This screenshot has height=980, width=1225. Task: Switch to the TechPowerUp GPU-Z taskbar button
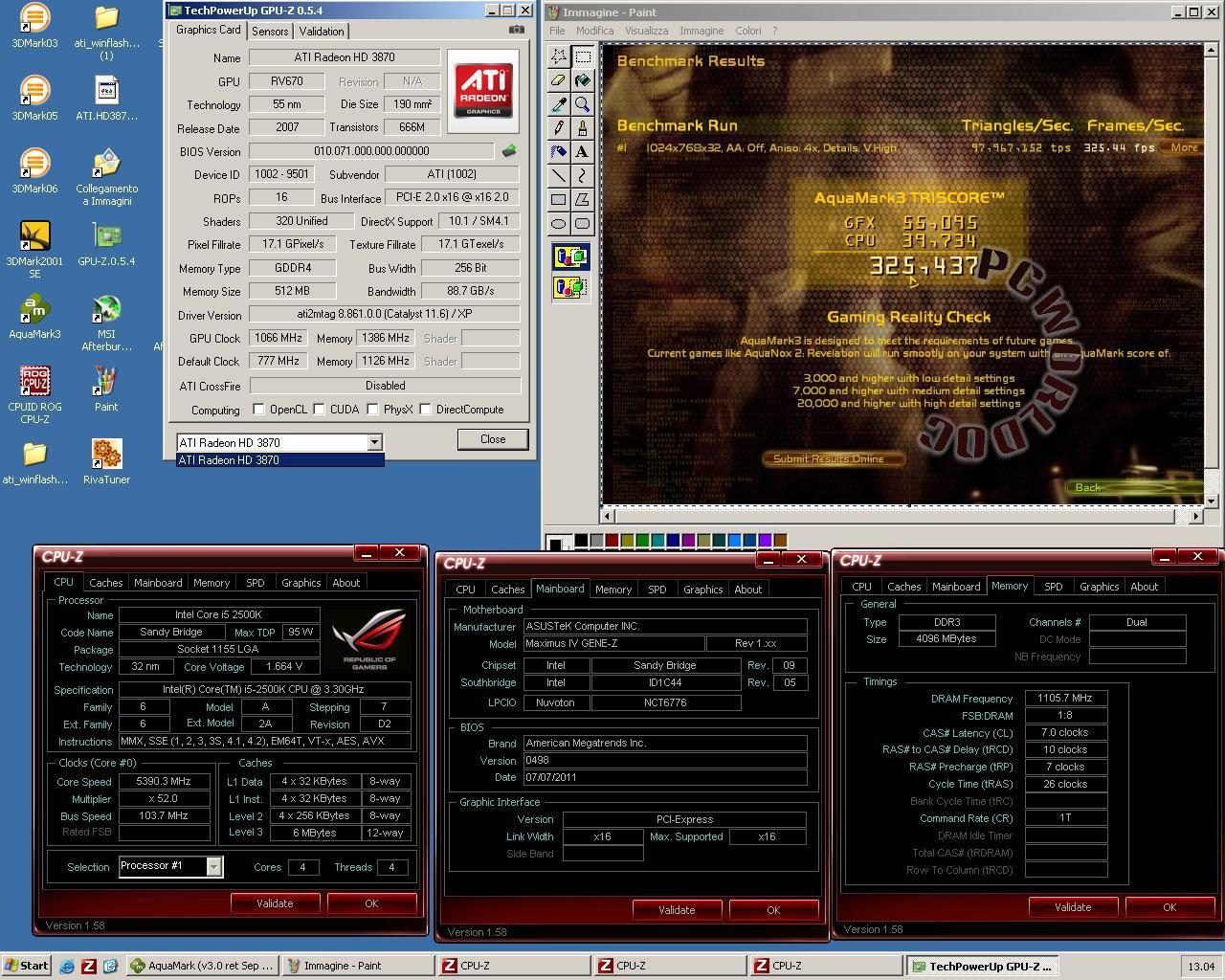[x=984, y=967]
